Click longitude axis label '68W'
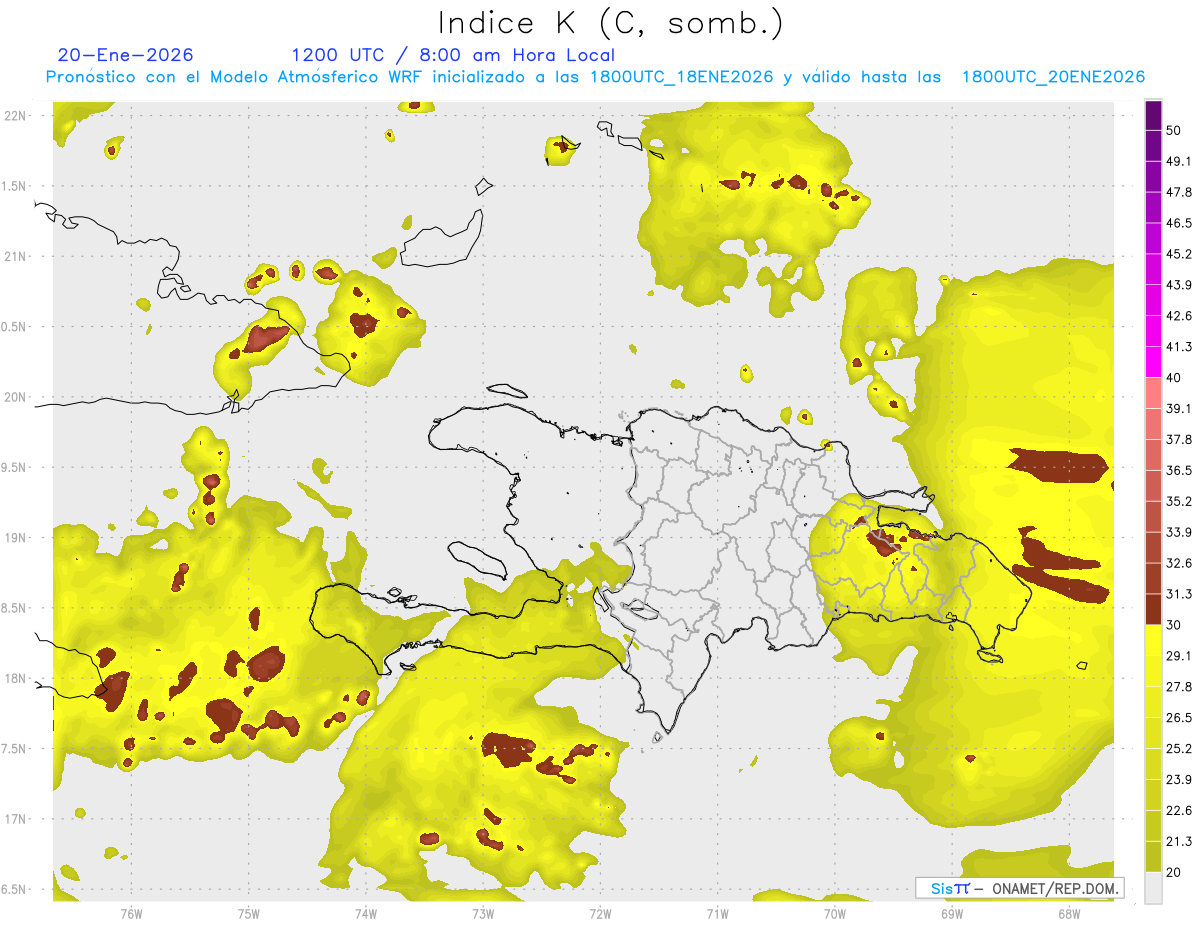The image size is (1200, 927). tap(1068, 914)
